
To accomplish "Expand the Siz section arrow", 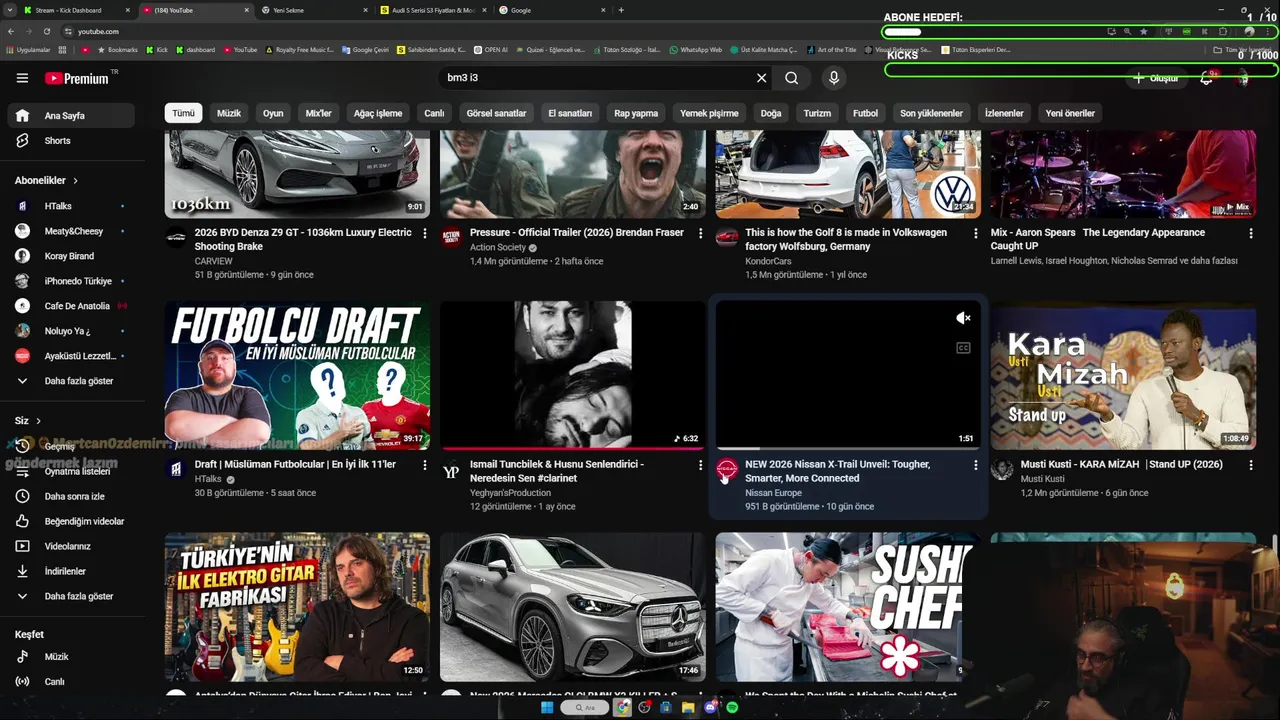I will tap(39, 421).
